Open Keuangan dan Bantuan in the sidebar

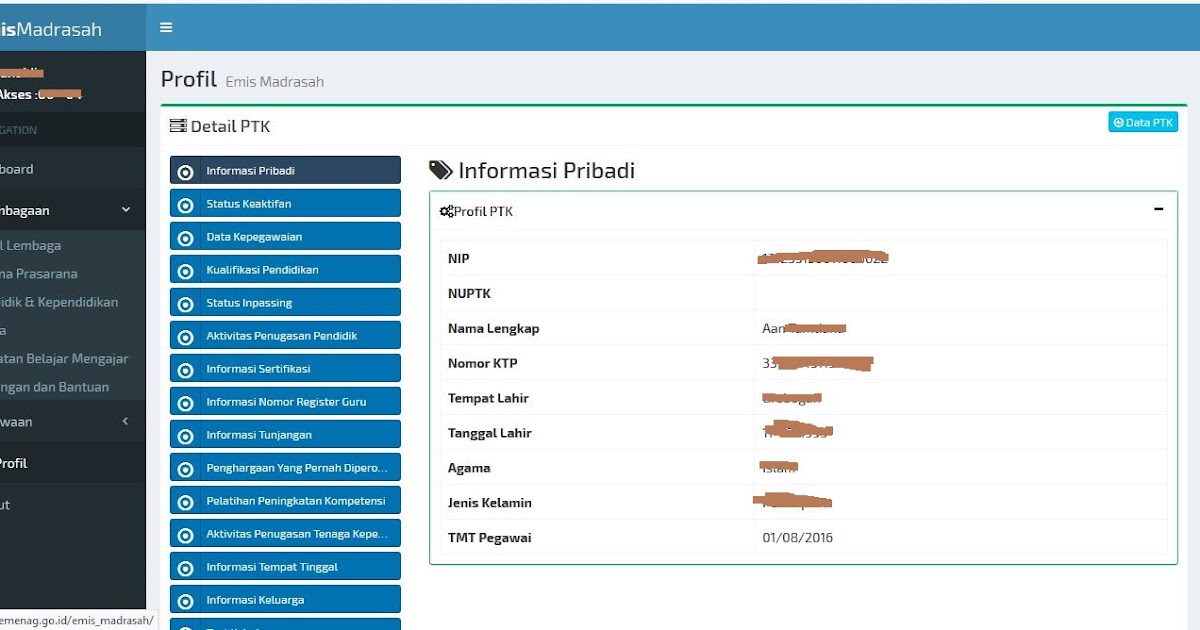(55, 387)
